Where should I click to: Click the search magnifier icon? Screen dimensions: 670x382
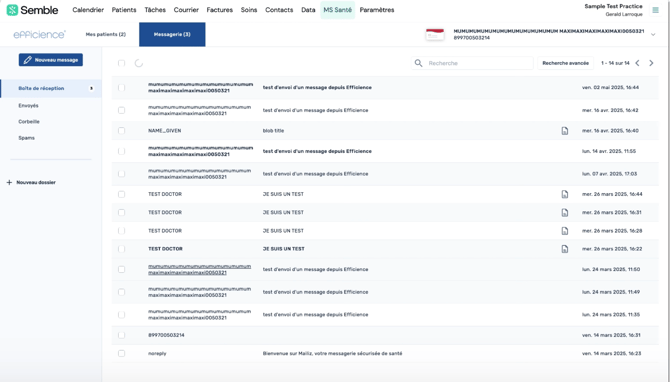419,63
